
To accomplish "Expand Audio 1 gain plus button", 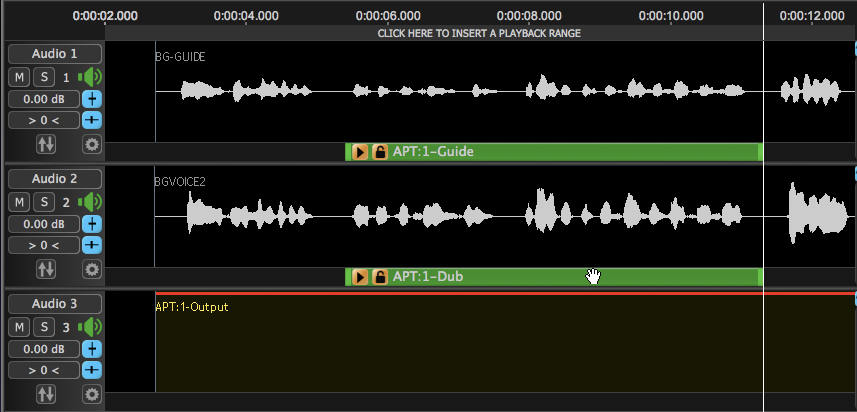I will tap(92, 99).
